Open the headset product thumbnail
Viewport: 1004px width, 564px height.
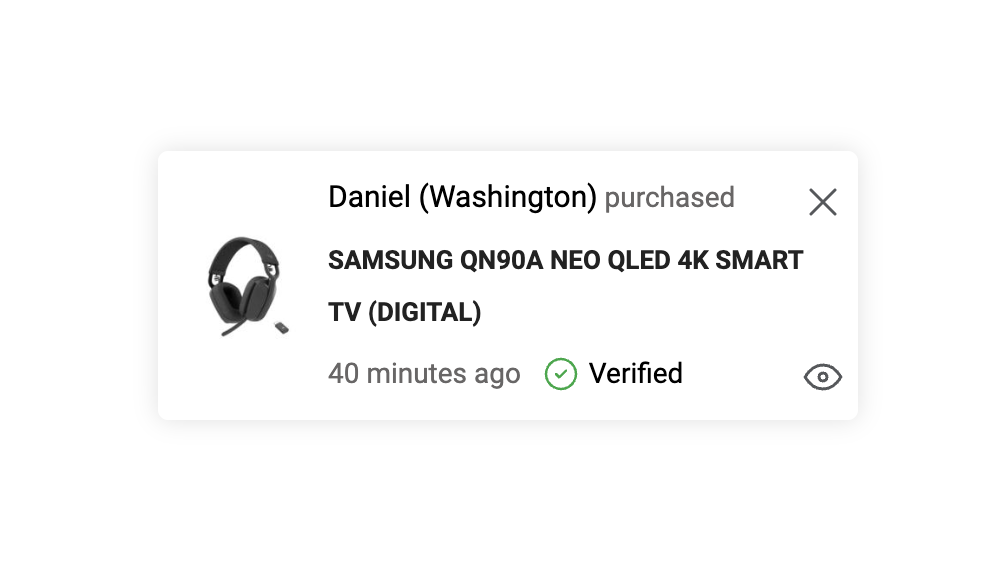pyautogui.click(x=246, y=286)
